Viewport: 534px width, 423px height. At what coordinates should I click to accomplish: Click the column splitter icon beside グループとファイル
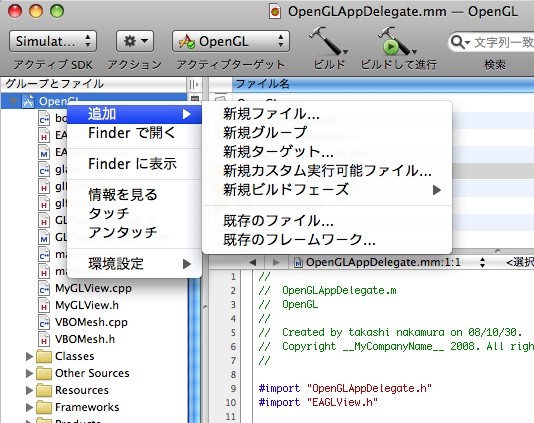(x=194, y=84)
